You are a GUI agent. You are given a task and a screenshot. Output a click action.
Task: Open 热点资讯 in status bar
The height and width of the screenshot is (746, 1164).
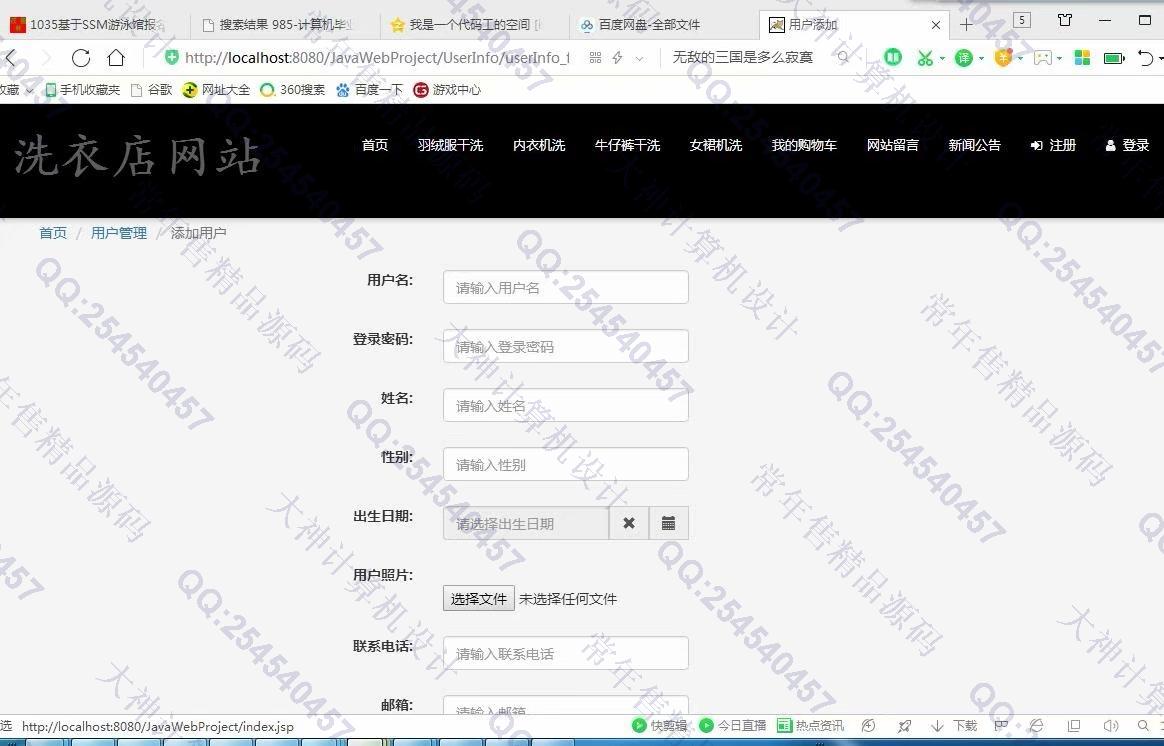(810, 725)
